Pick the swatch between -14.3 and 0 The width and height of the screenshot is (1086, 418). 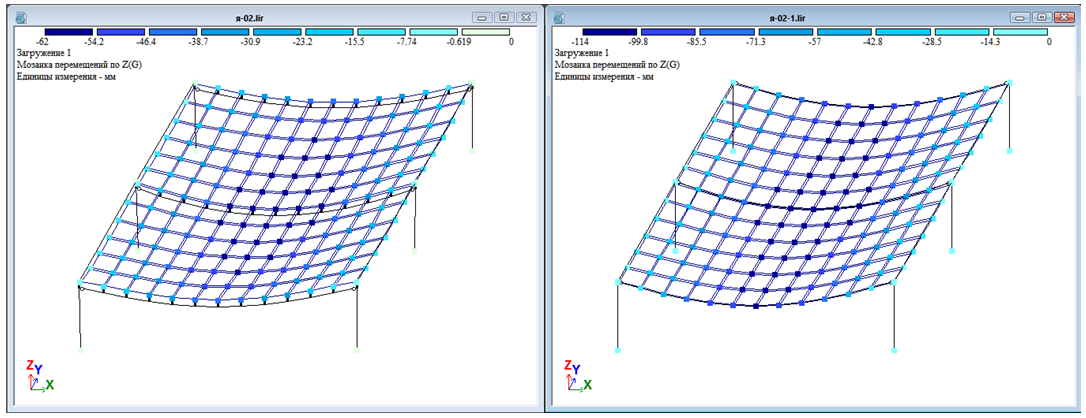[x=1020, y=32]
